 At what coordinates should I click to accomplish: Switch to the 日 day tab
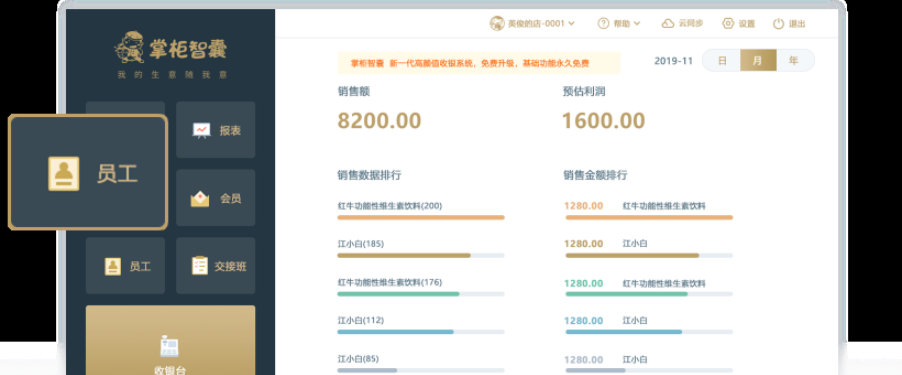pyautogui.click(x=721, y=60)
